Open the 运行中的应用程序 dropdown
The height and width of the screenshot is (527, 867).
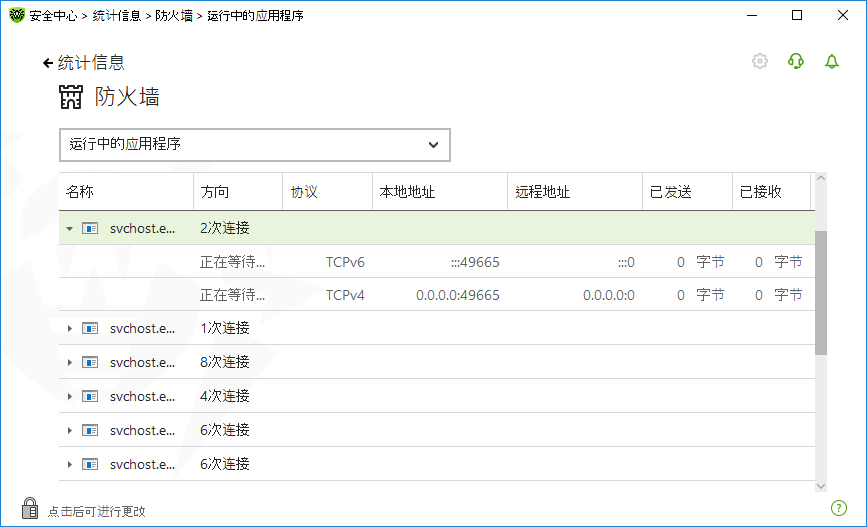(255, 144)
